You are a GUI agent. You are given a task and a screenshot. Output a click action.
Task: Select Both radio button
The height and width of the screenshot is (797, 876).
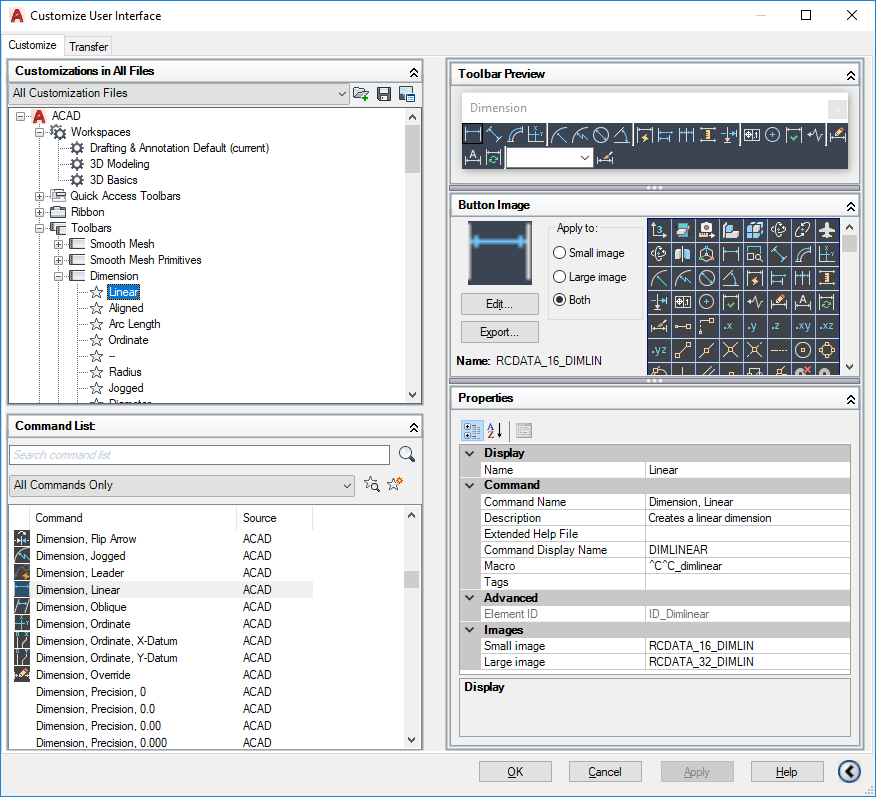(x=559, y=300)
